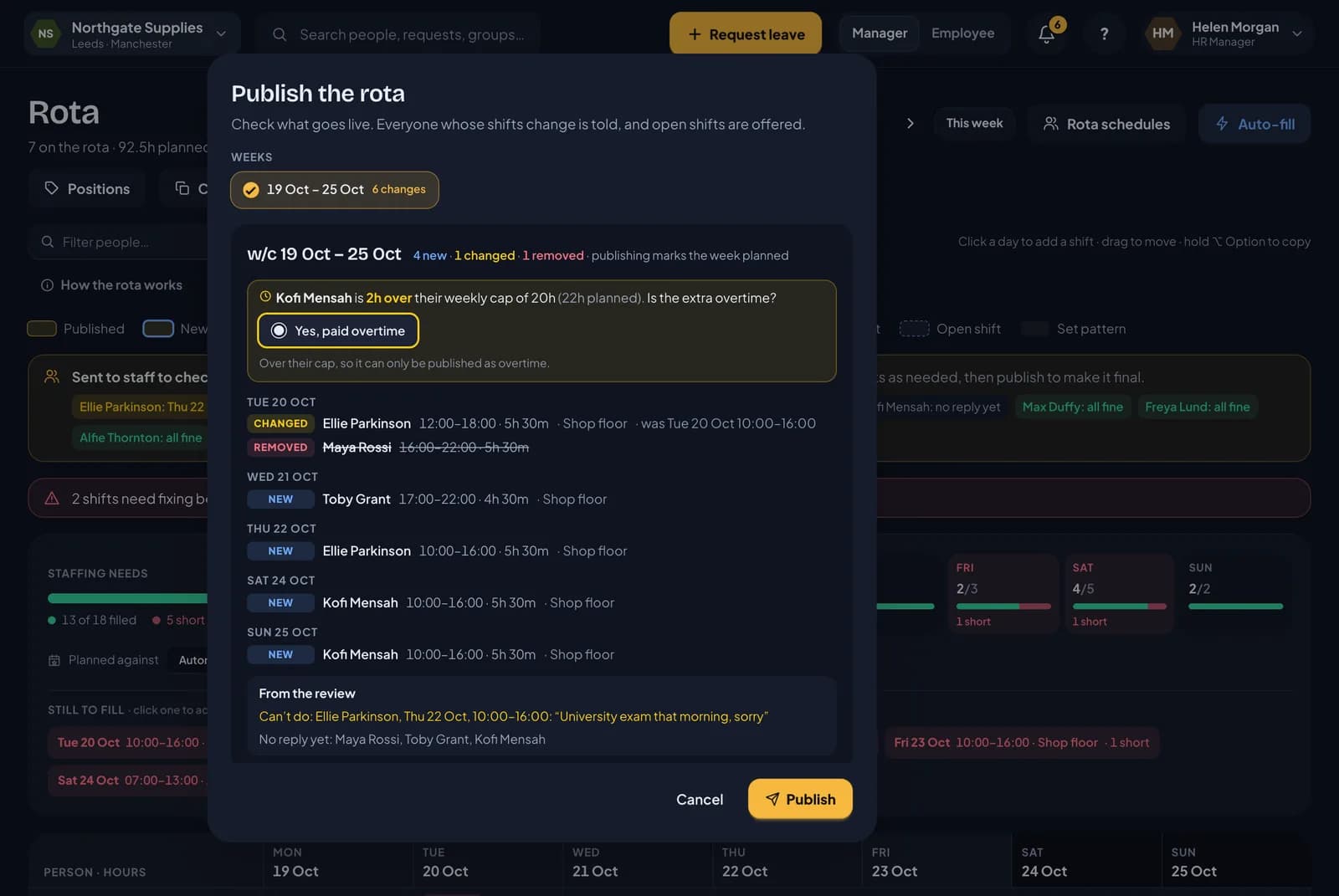
Task: Go to next week with the right chevron
Action: click(910, 124)
